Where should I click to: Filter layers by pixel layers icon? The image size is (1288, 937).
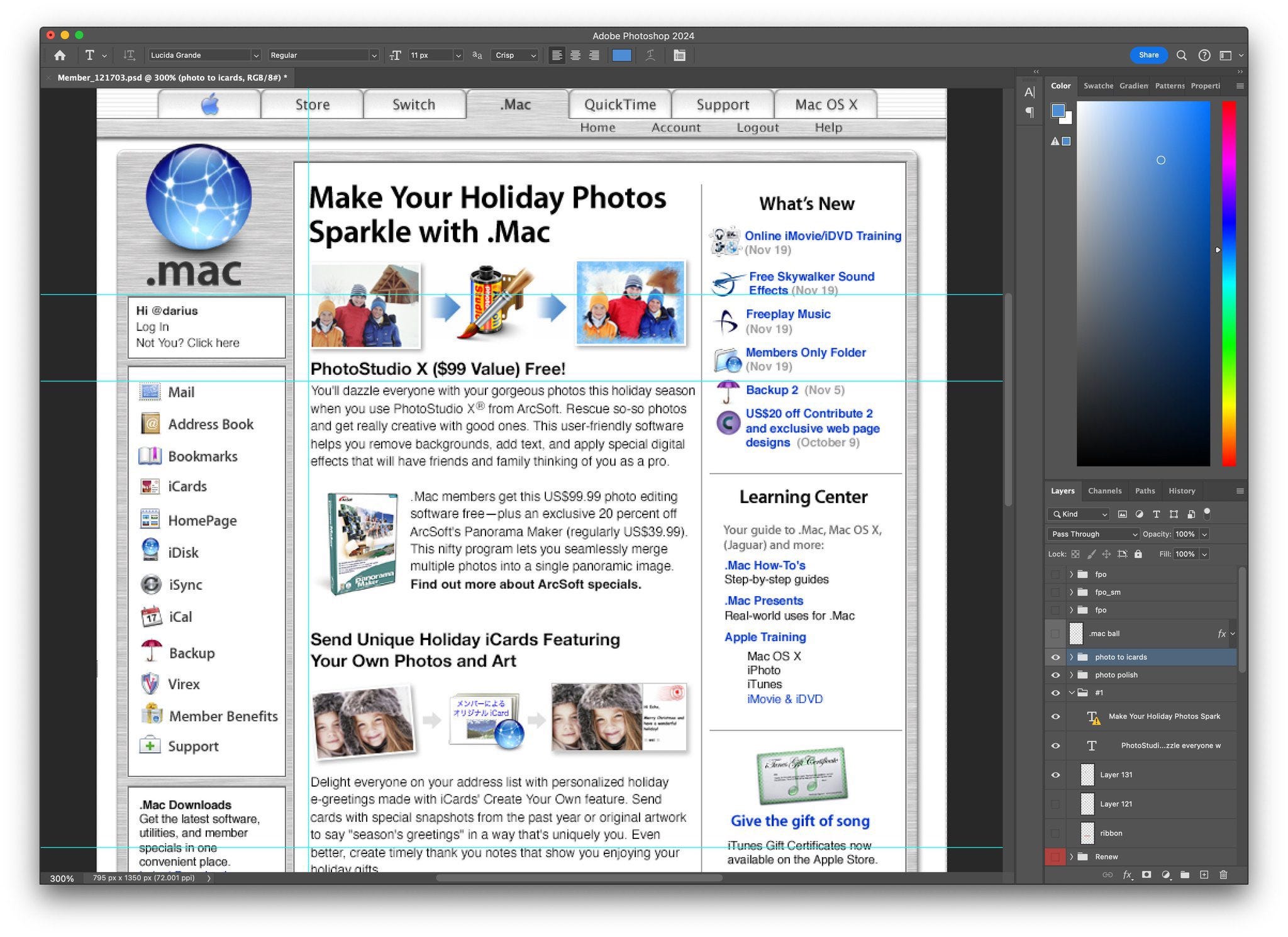(1122, 514)
